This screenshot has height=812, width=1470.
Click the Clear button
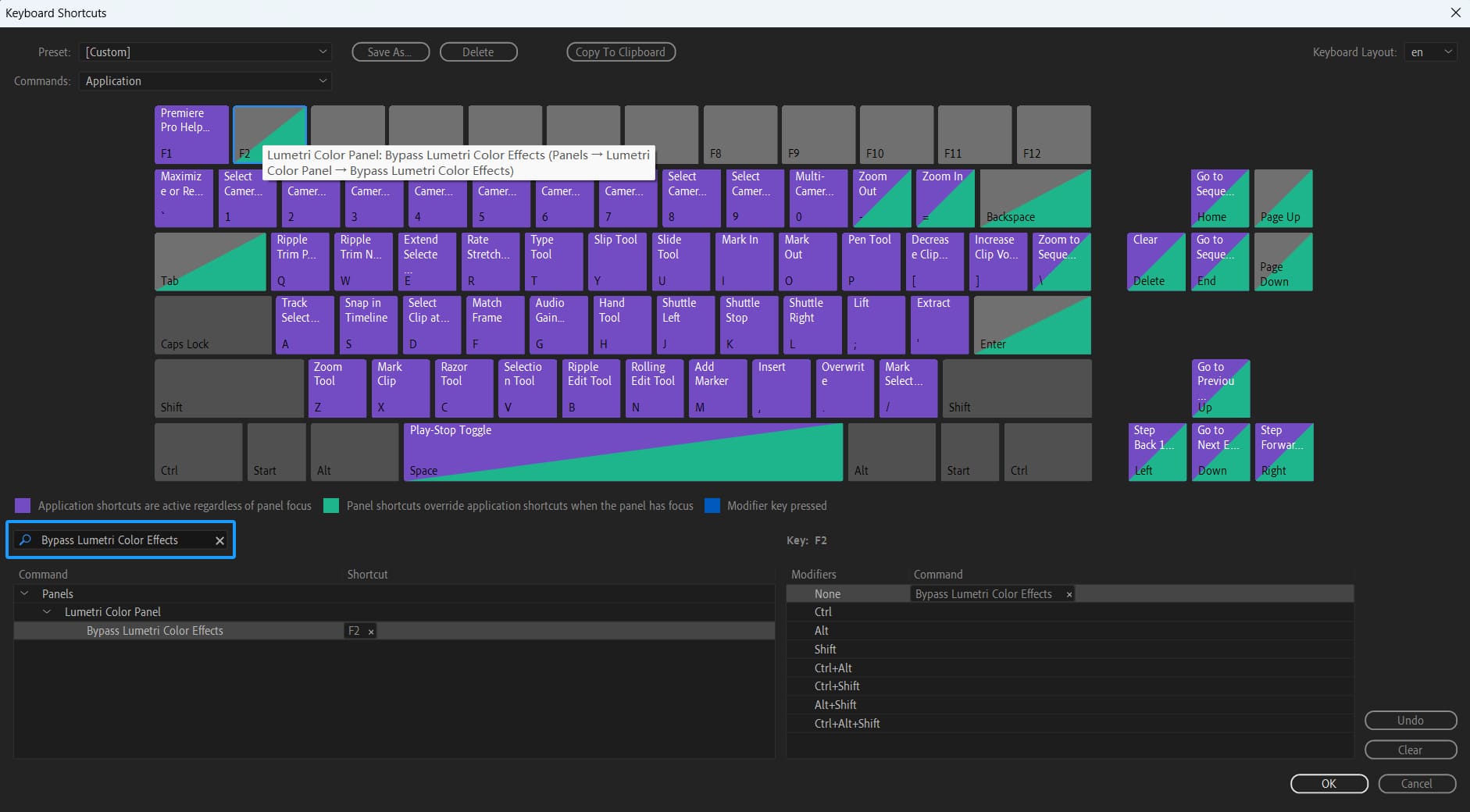pyautogui.click(x=1410, y=750)
